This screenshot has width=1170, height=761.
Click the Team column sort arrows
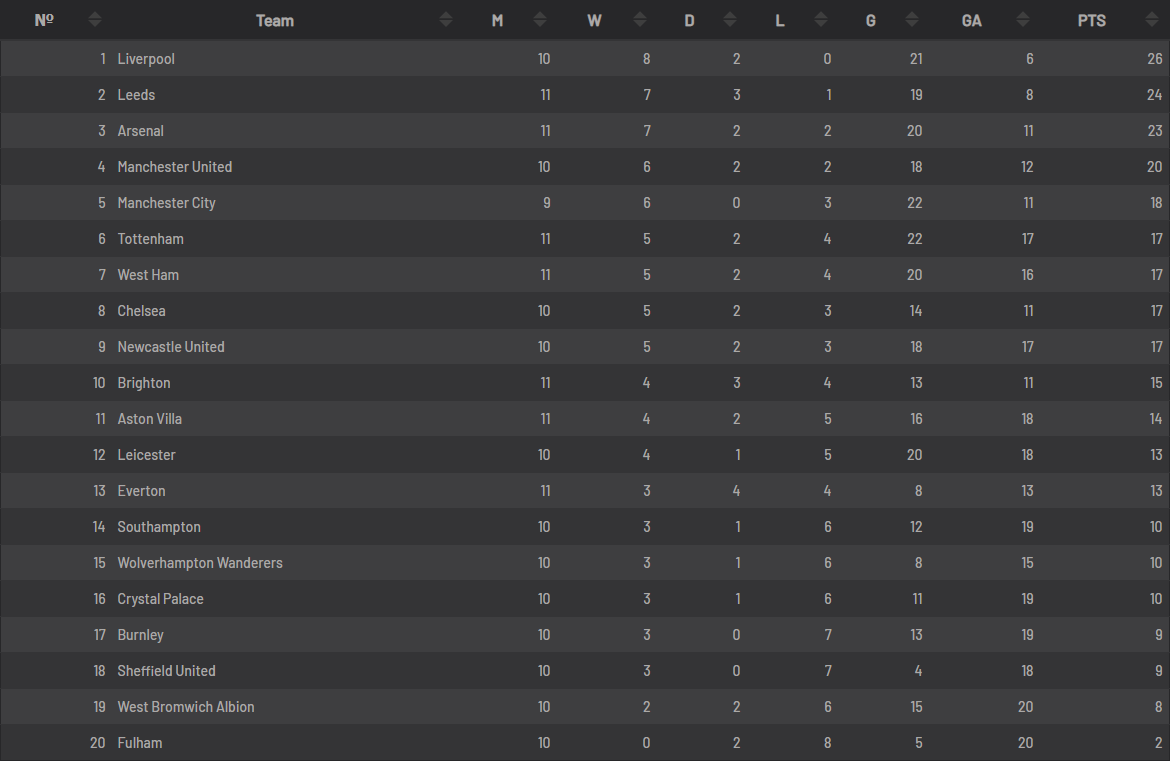[445, 20]
